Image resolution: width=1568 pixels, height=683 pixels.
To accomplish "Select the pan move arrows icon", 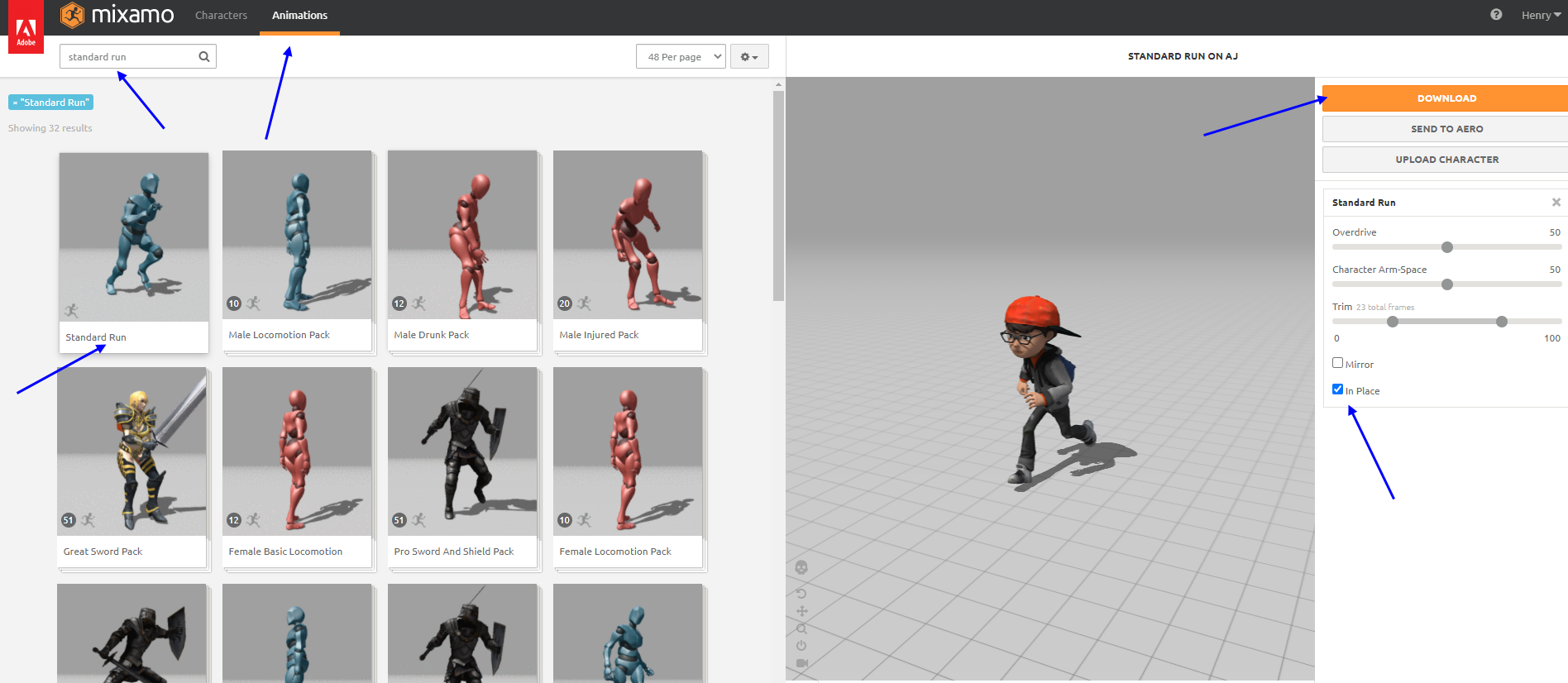I will (801, 611).
